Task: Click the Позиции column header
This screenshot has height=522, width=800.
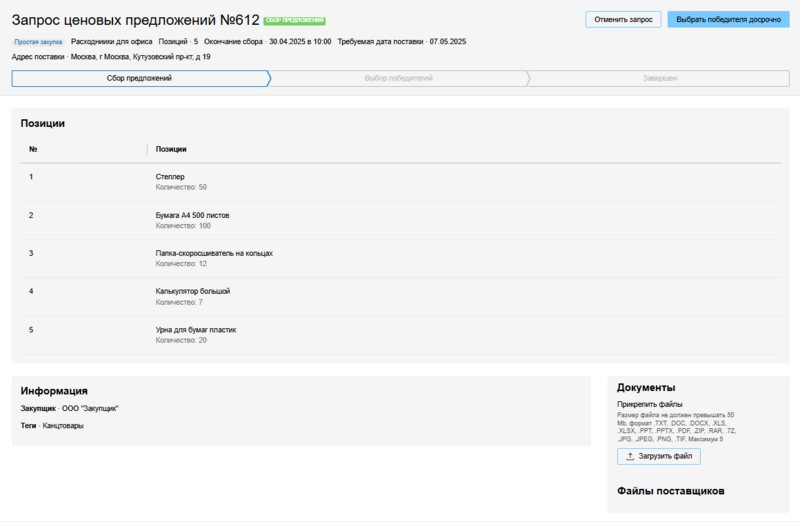Action: [171, 149]
